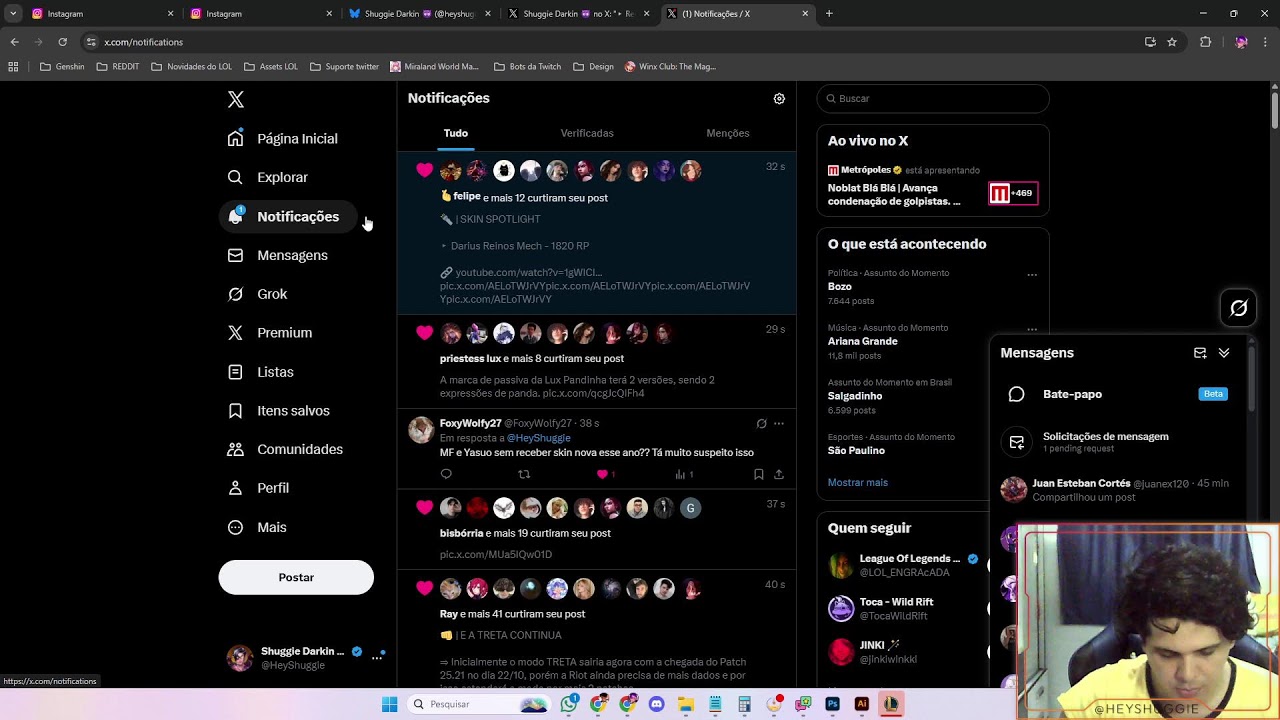Unlike FoxyWolfy27's post
Screen dimensions: 1280x720
tap(602, 474)
